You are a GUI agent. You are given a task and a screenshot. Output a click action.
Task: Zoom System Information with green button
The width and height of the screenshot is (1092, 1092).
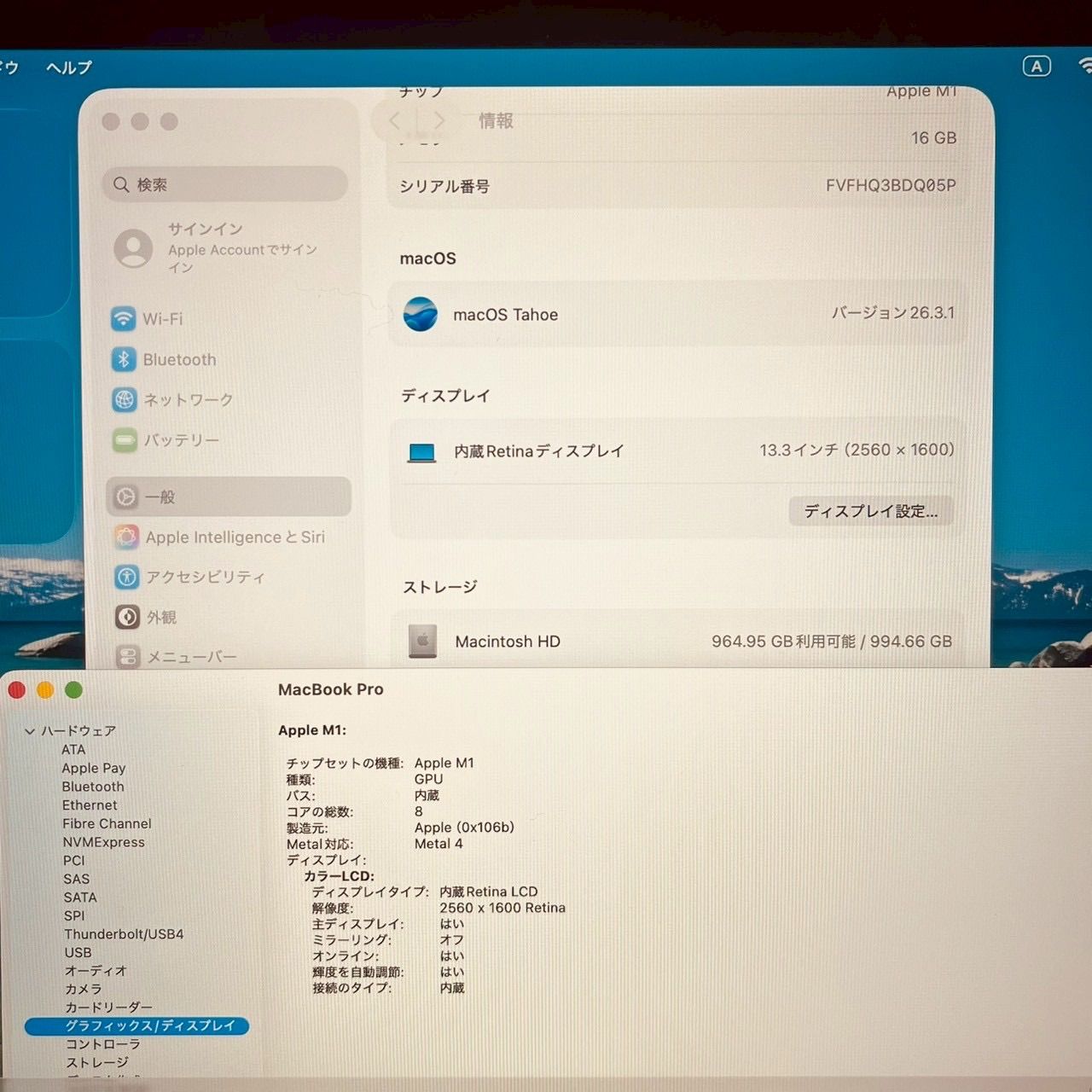click(x=74, y=690)
